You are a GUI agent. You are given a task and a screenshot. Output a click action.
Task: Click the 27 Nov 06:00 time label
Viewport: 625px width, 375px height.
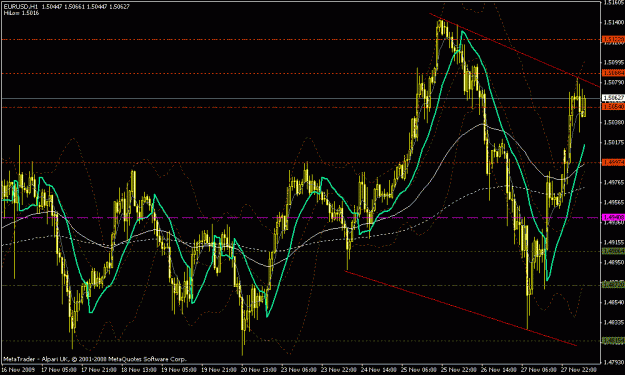point(539,369)
